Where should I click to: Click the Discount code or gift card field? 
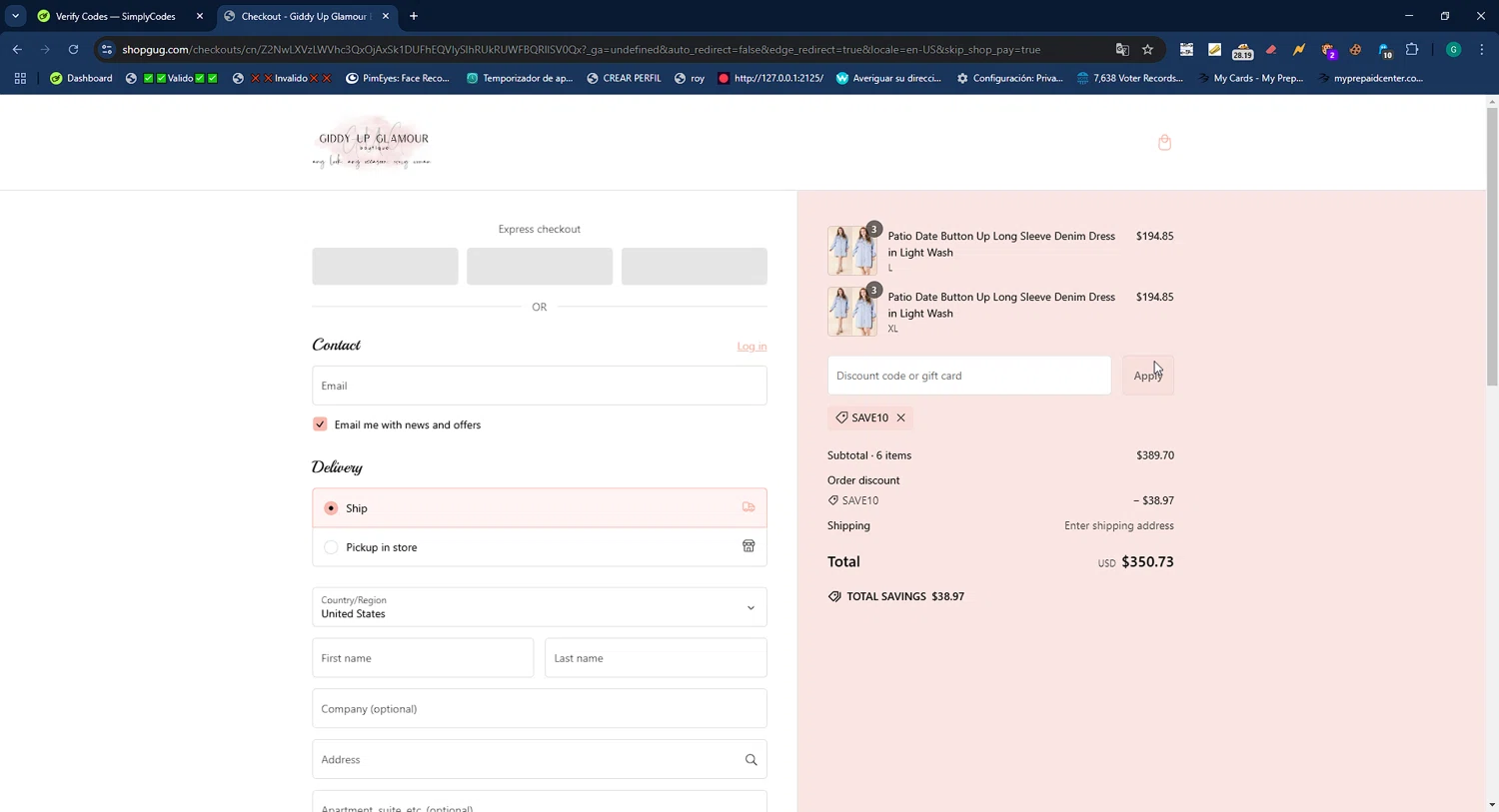coord(969,376)
